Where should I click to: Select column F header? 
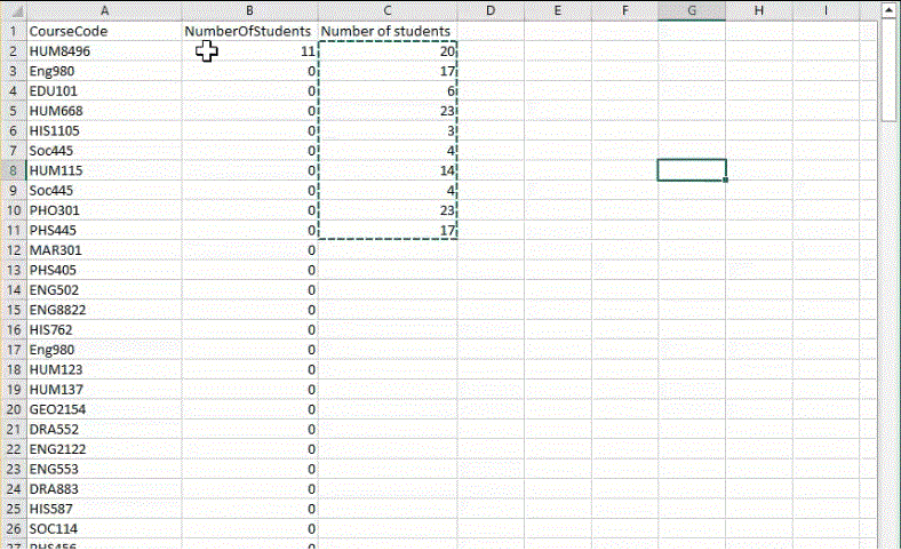[x=625, y=10]
